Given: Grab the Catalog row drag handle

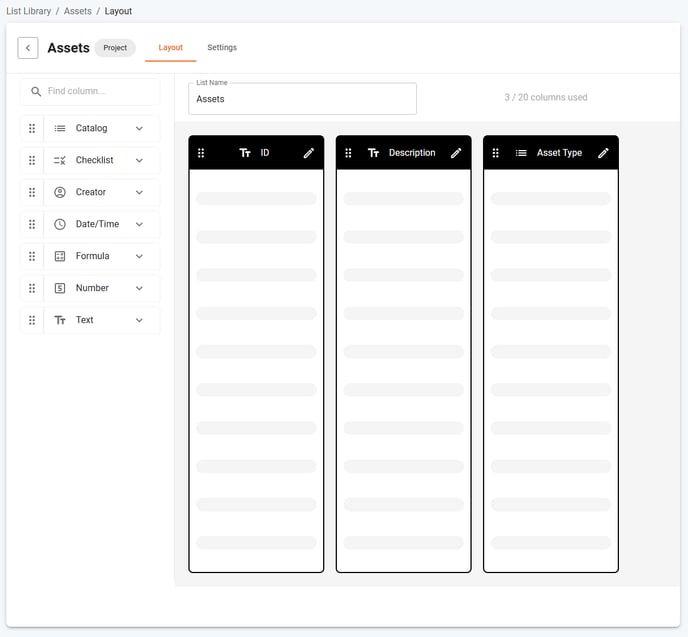Looking at the screenshot, I should (x=32, y=129).
